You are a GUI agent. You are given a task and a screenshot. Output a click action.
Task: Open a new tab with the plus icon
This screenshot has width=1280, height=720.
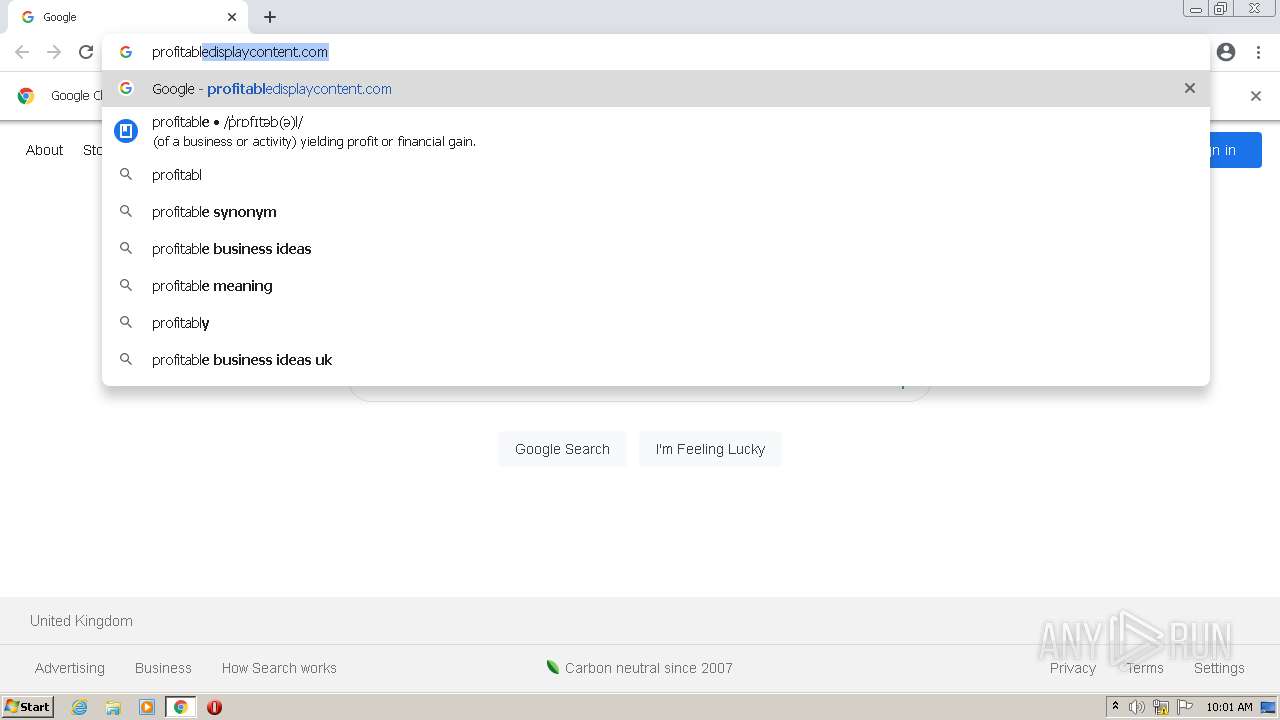(270, 17)
